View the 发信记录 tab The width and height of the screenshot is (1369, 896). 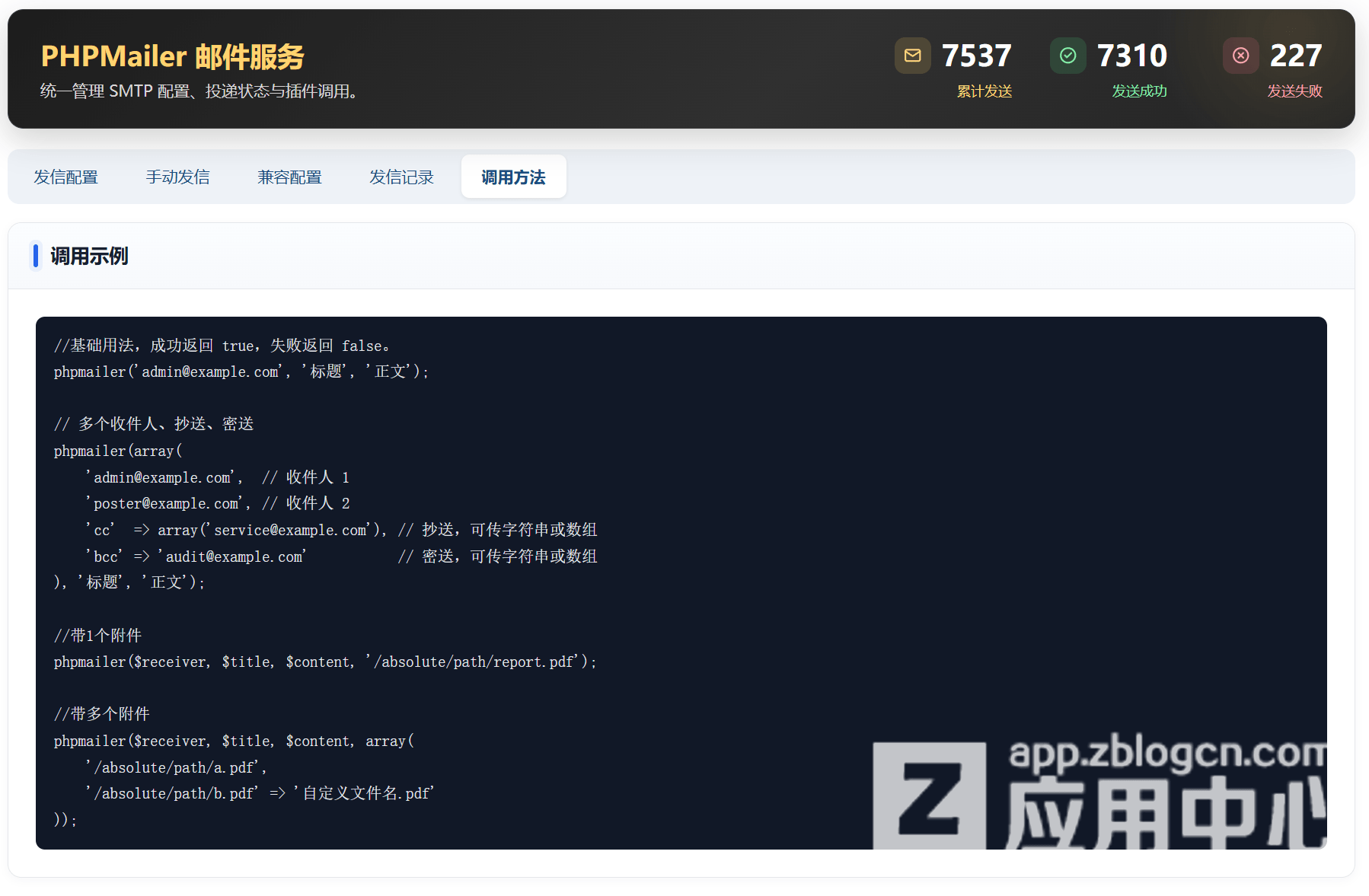coord(401,177)
